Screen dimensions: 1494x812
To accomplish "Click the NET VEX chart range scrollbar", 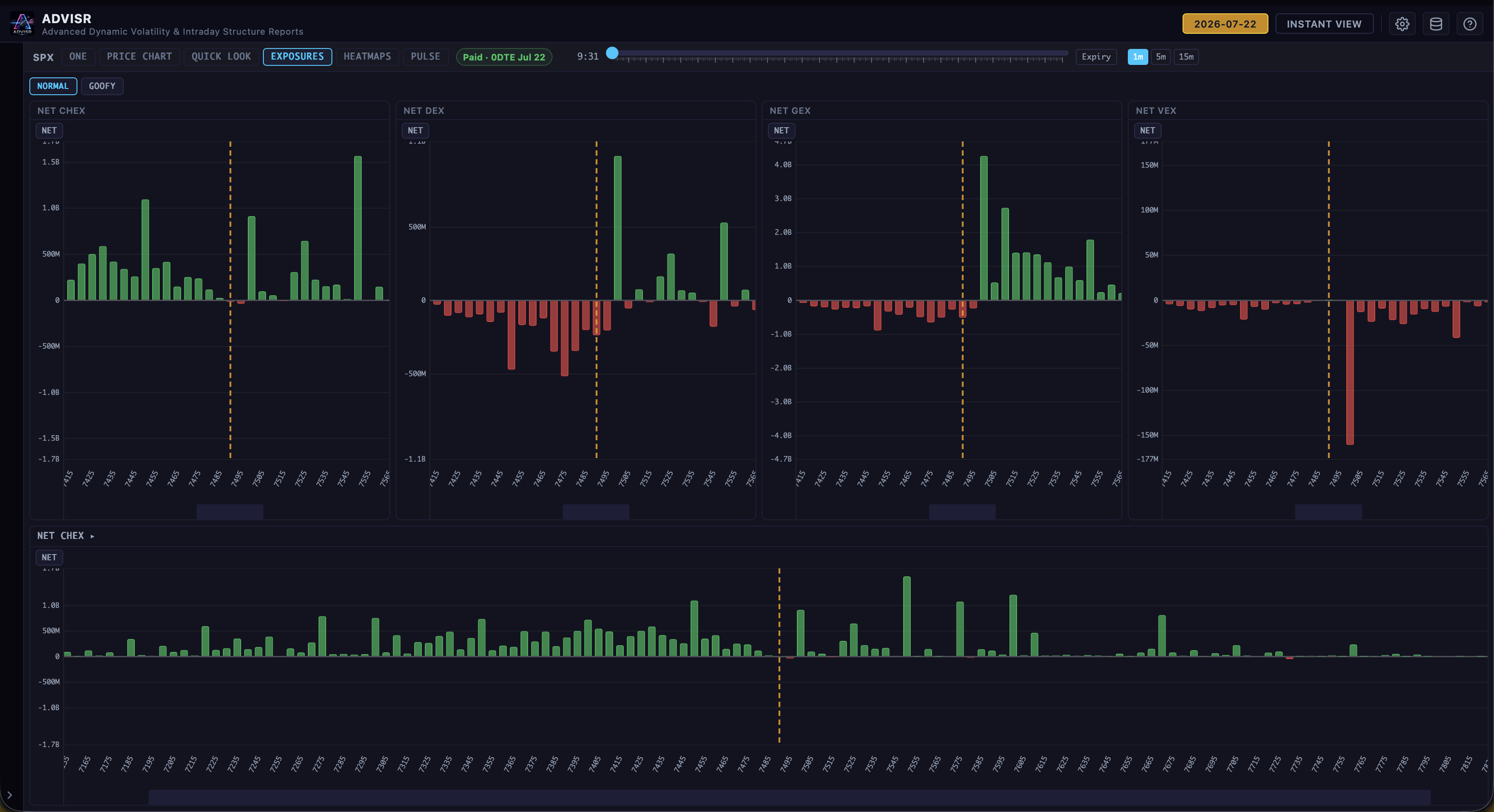I will click(1328, 511).
